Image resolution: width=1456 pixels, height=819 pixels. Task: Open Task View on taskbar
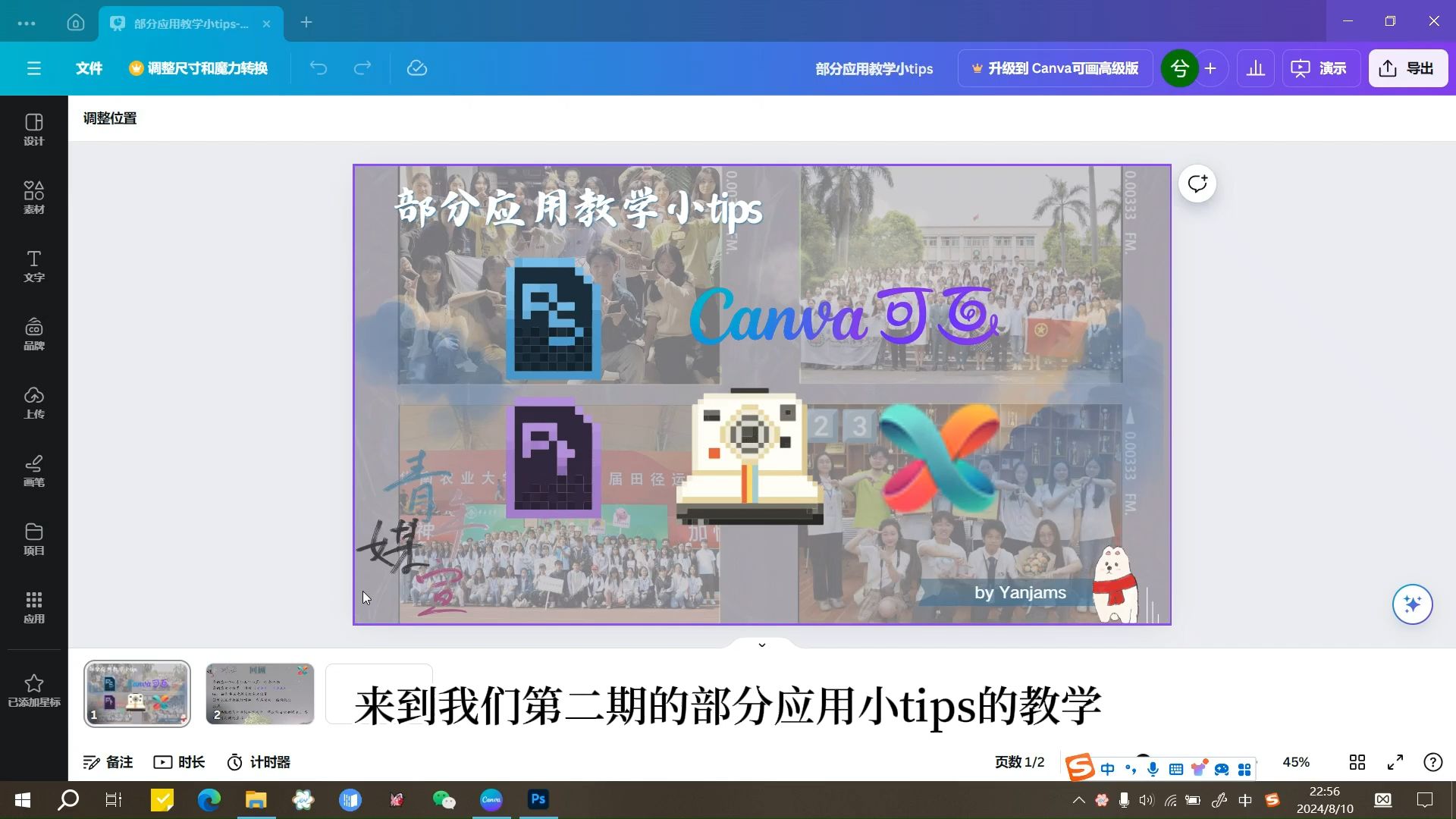tap(114, 800)
